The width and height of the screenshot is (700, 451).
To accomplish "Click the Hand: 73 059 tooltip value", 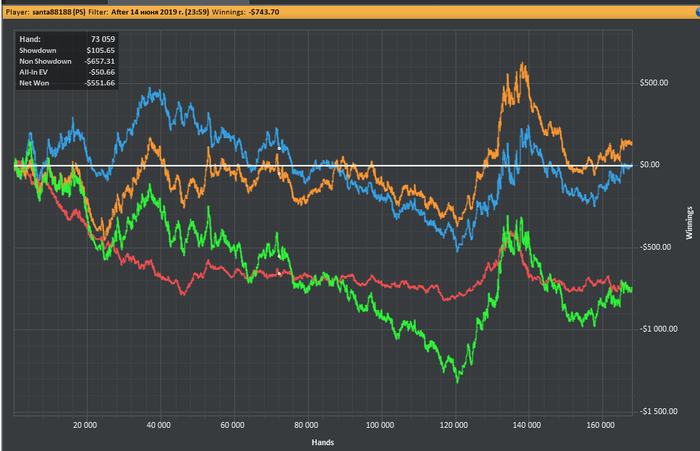I will (x=103, y=39).
